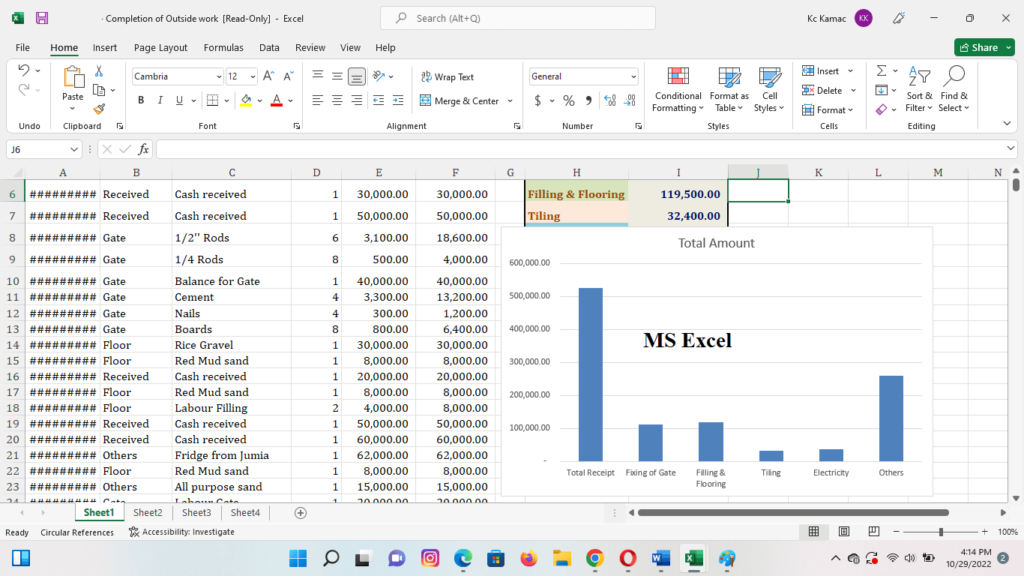
Task: Click the Clear eraser icon
Action: coord(882,109)
